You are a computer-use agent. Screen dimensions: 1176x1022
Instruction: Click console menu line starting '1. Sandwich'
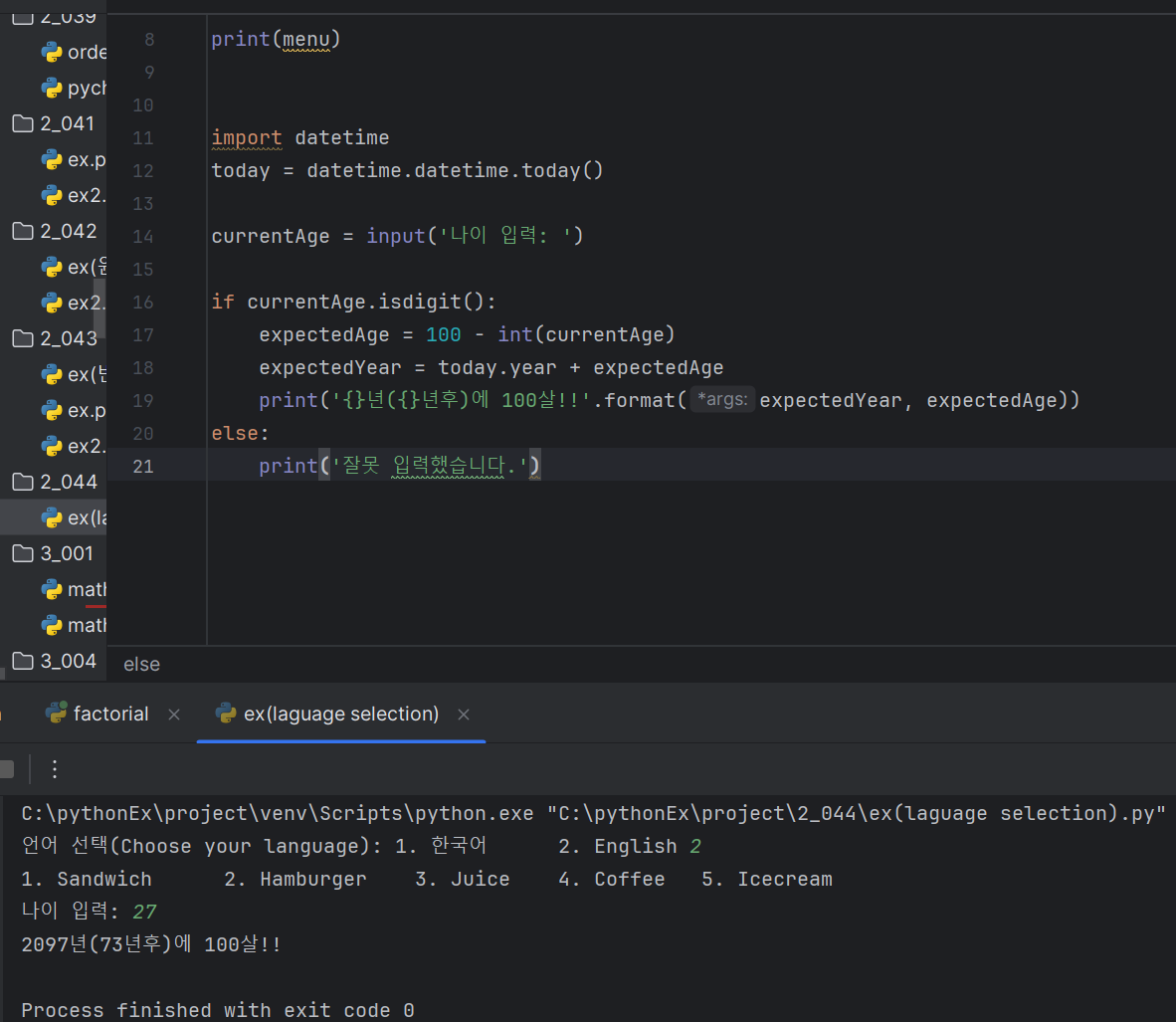(427, 879)
